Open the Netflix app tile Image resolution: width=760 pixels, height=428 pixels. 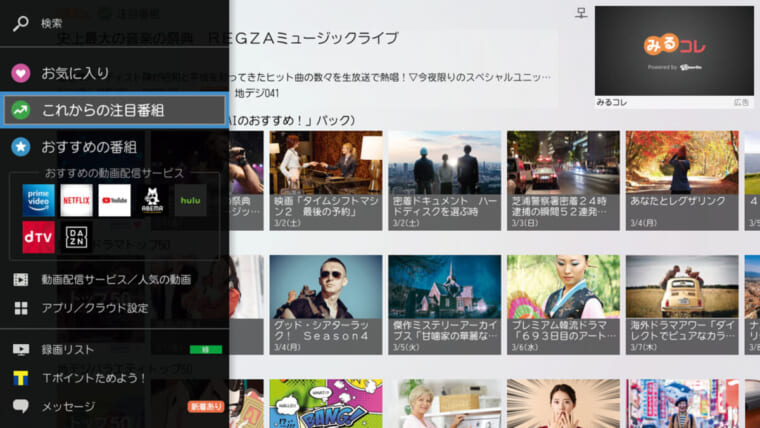(76, 200)
